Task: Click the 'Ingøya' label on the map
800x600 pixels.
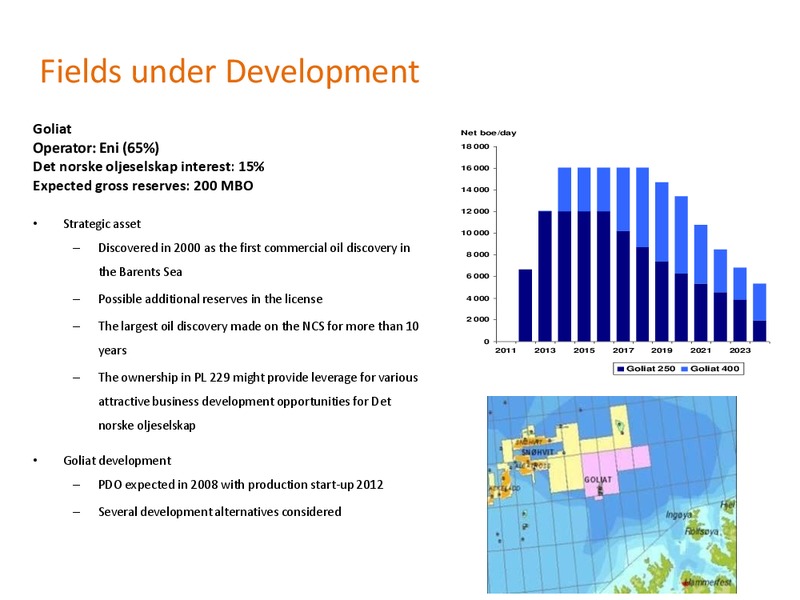Action: (x=679, y=515)
